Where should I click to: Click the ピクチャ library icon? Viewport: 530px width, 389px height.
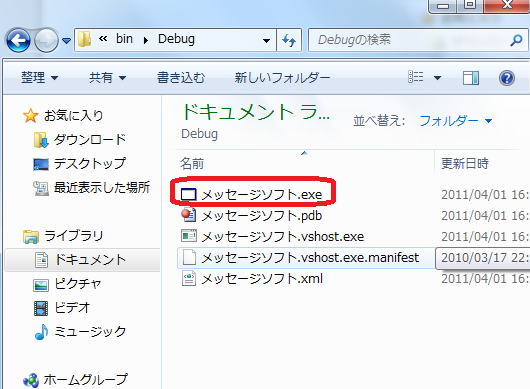coord(41,285)
